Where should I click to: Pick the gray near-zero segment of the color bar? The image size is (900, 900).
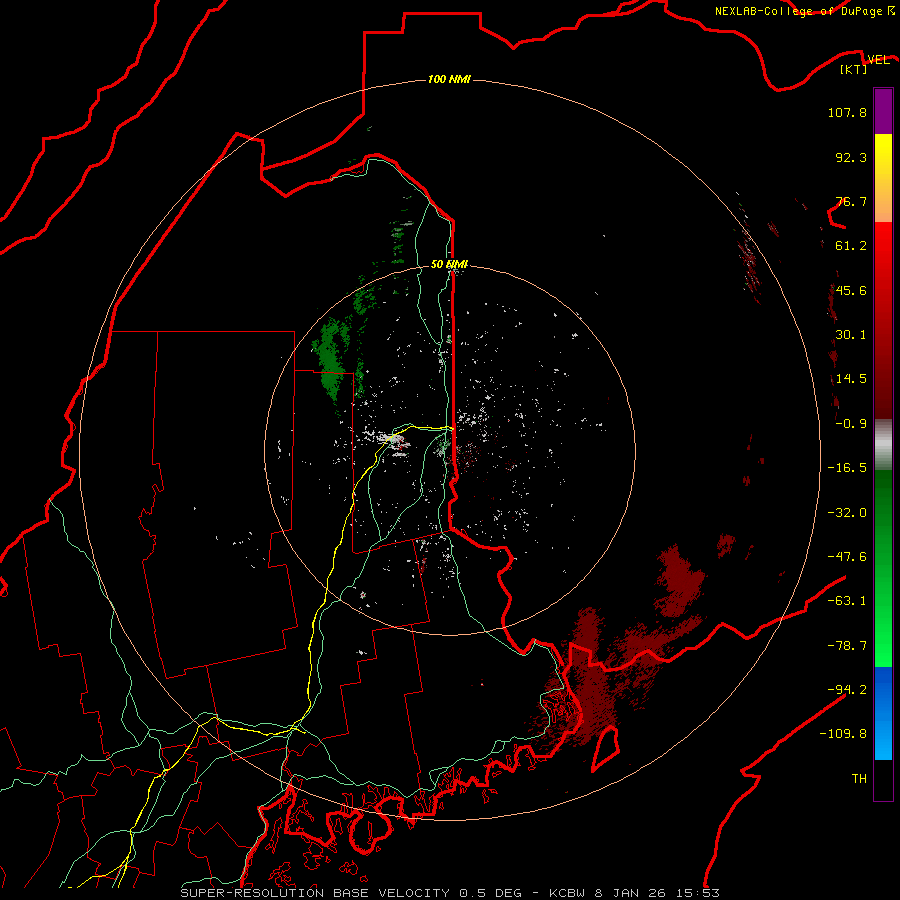(x=883, y=444)
